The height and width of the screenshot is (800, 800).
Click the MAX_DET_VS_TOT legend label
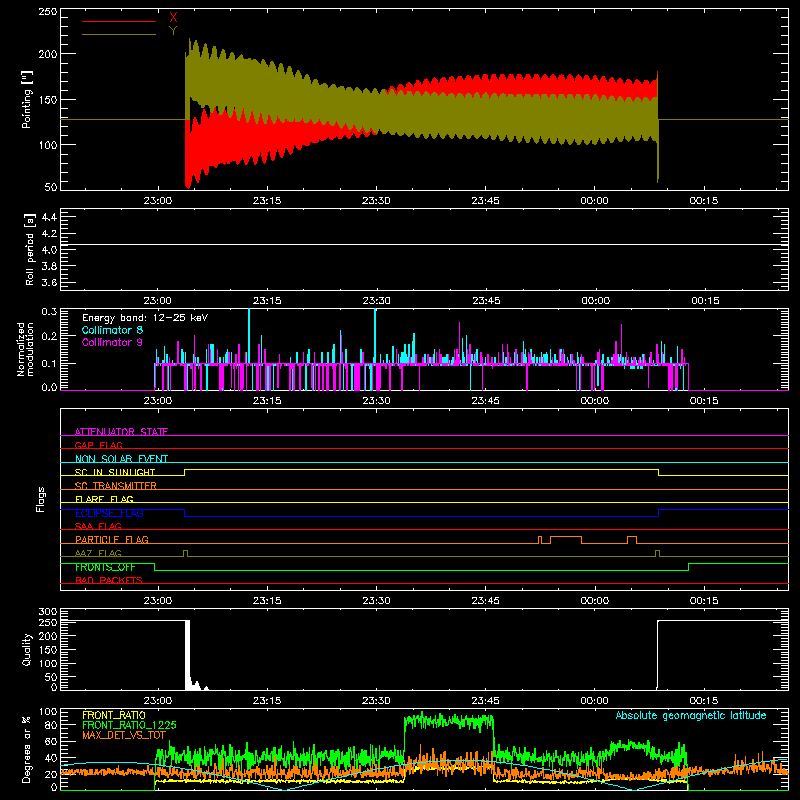click(x=124, y=735)
